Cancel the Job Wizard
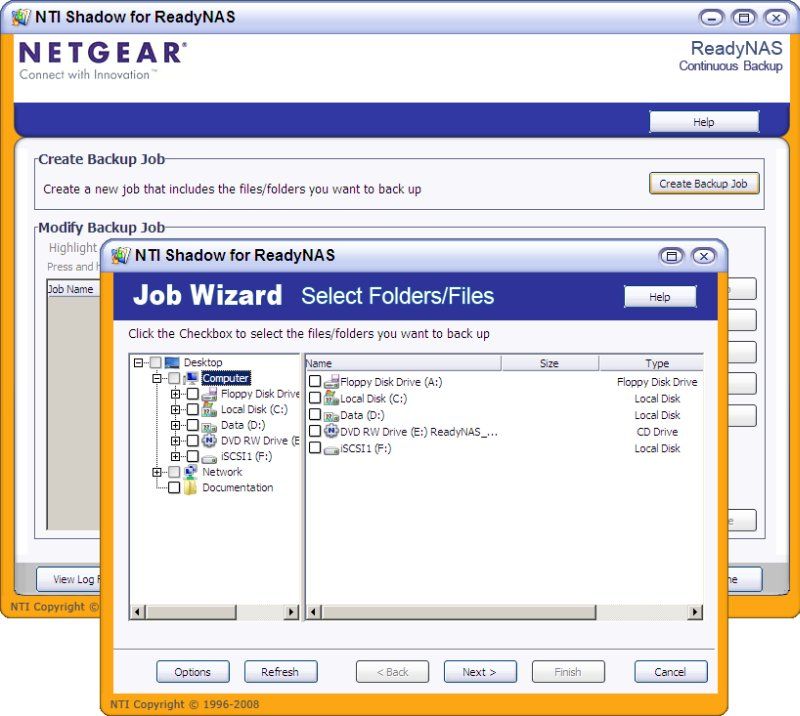 (x=670, y=672)
